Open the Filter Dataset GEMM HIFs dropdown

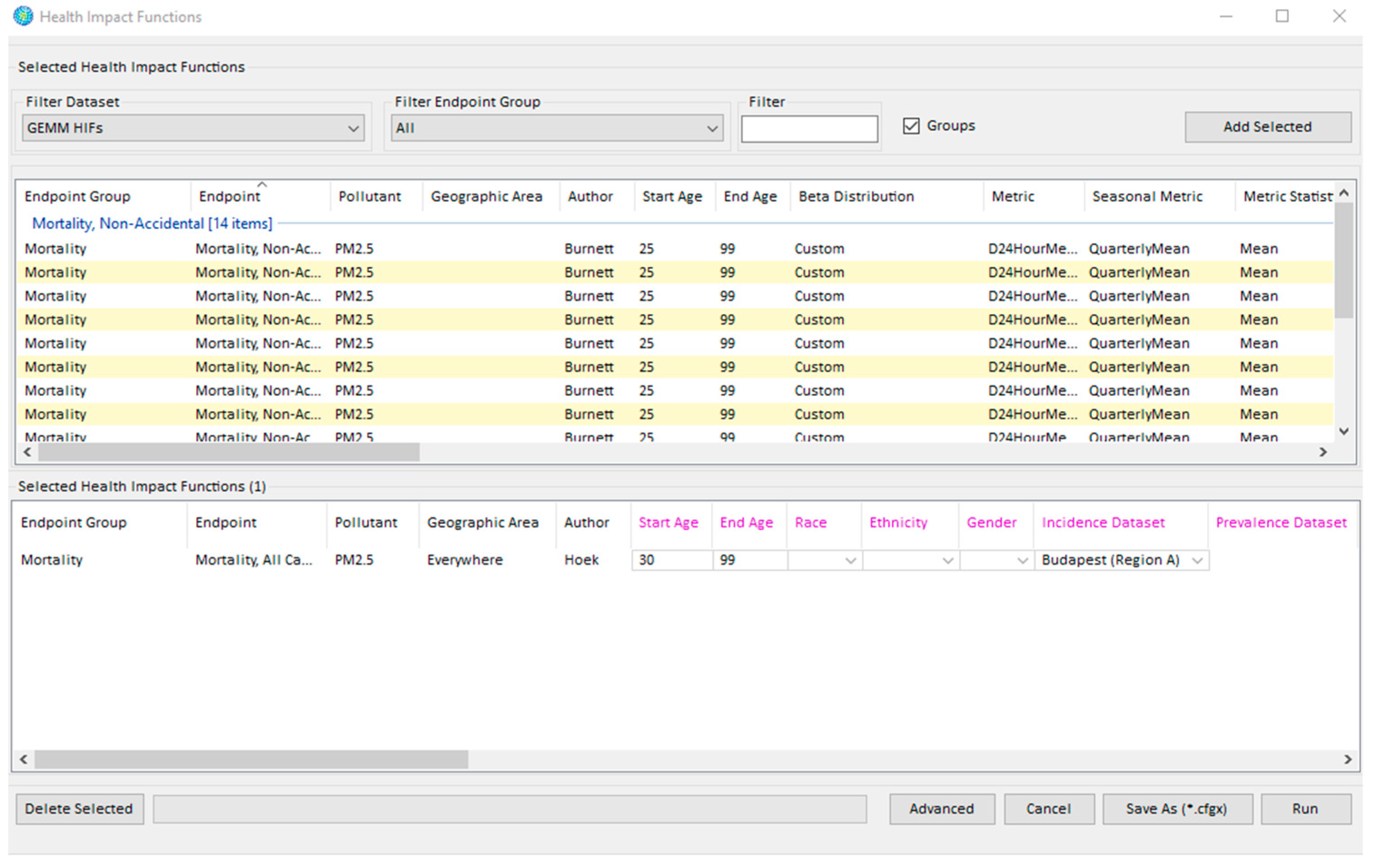pos(193,128)
